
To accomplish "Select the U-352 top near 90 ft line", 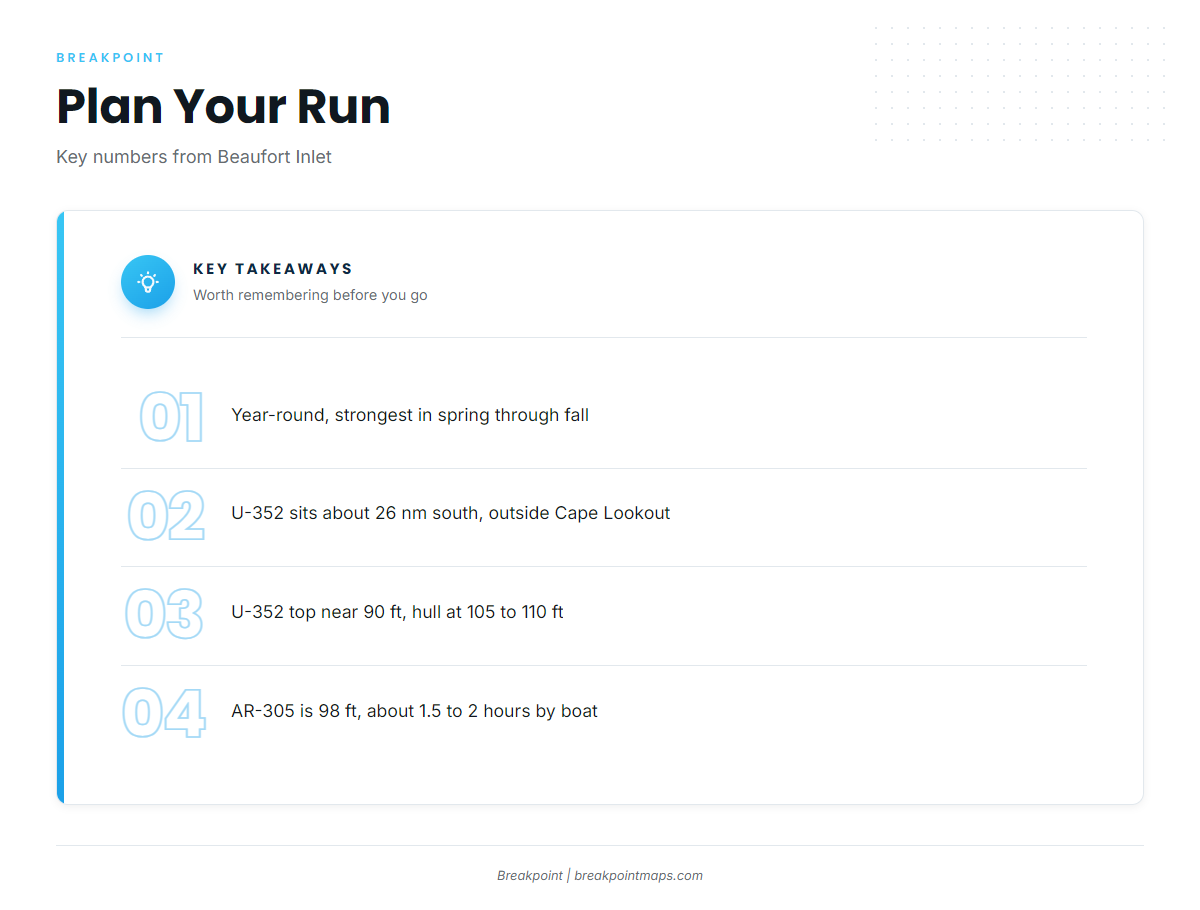I will coord(397,612).
